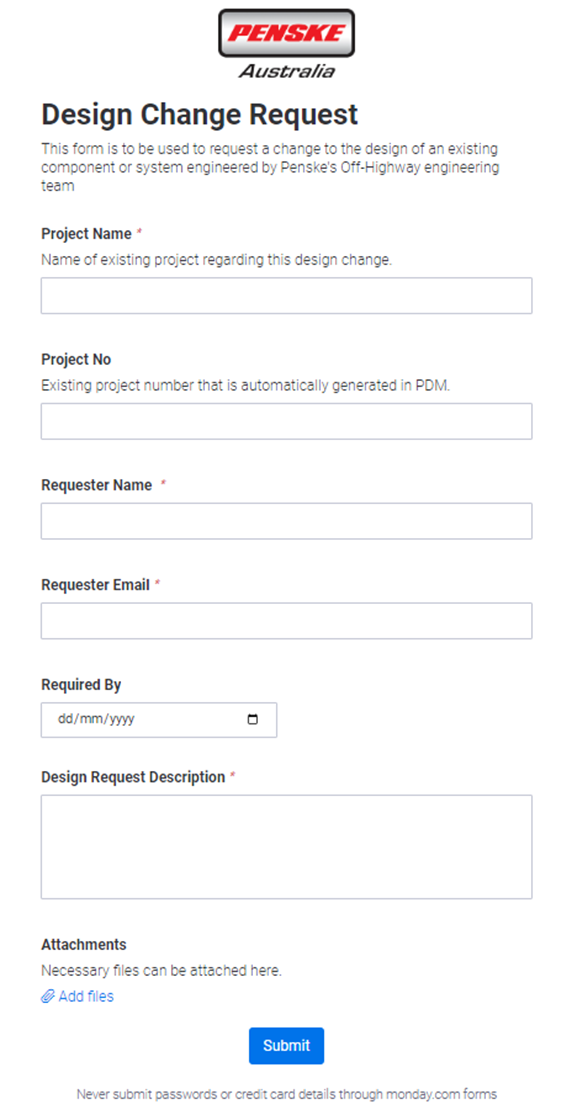The width and height of the screenshot is (572, 1110).
Task: Click the Requester Email field label
Action: (x=95, y=585)
